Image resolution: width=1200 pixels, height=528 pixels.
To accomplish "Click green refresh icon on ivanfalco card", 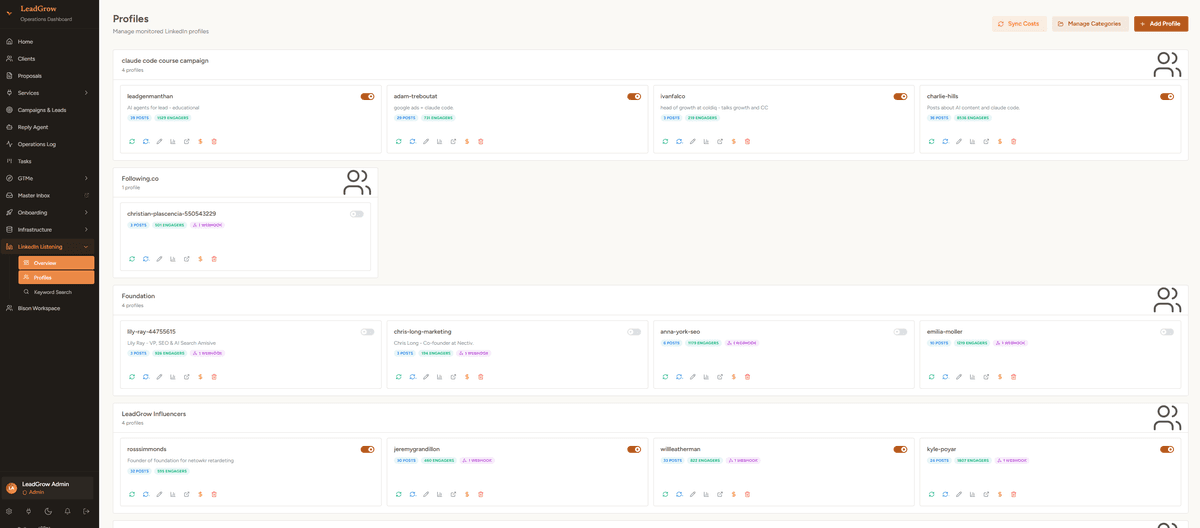I will coord(665,141).
